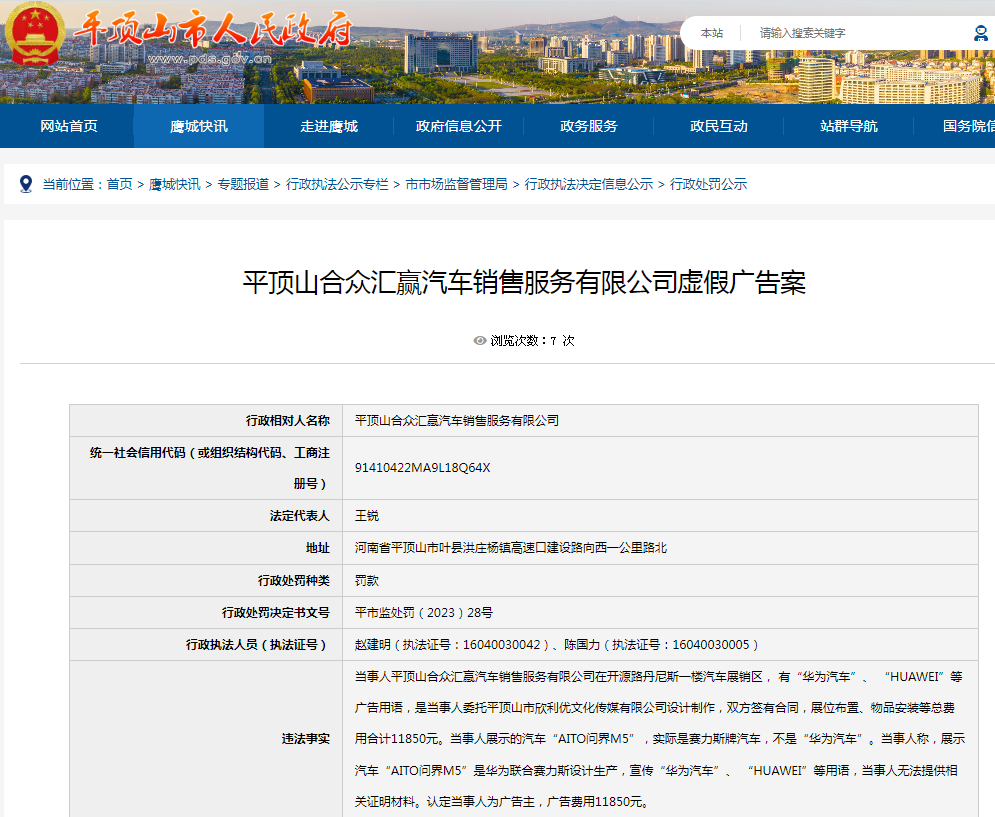Screen dimensions: 995x817
Task: Open the 政府信息公开 navigation tab
Action: (x=459, y=126)
